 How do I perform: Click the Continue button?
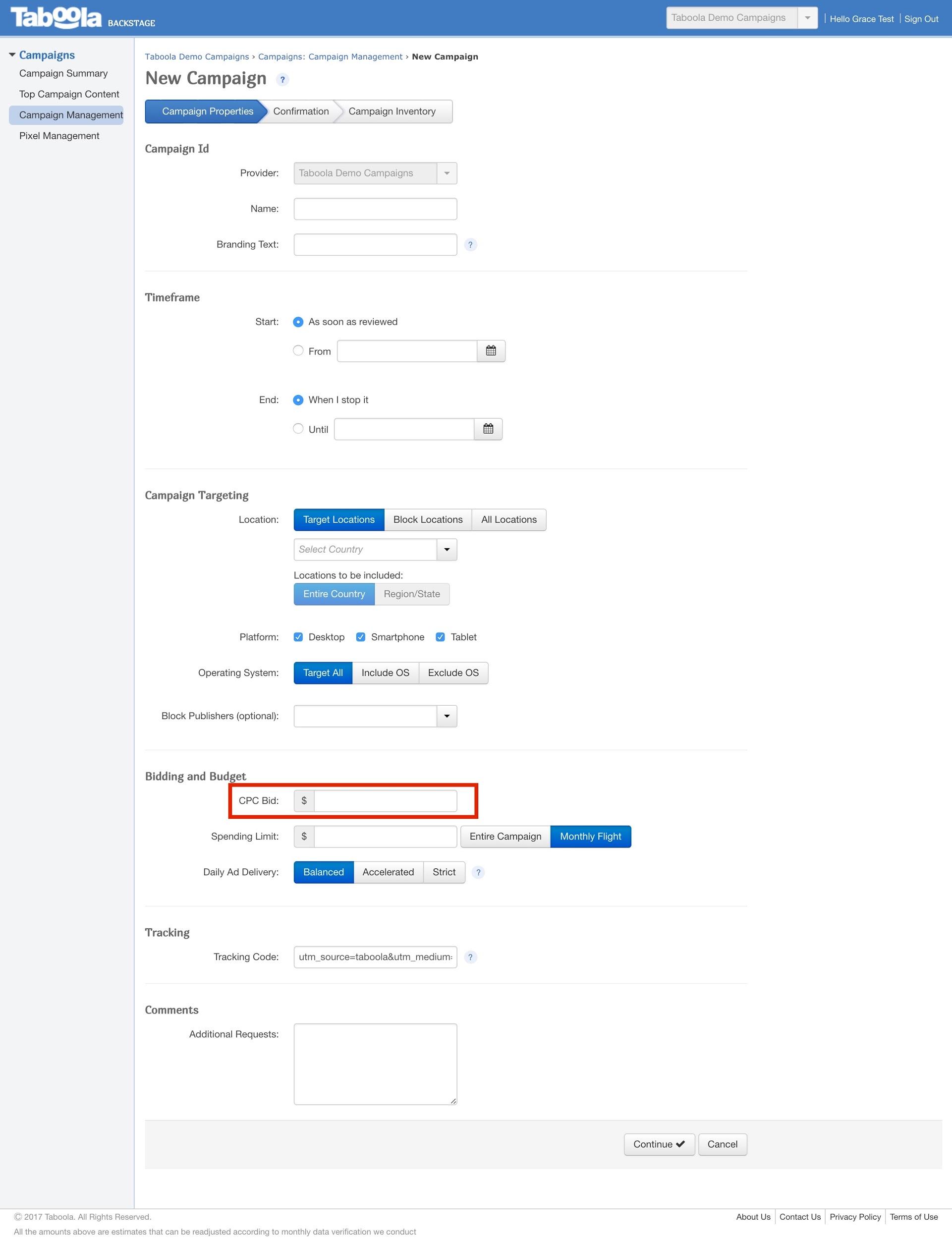[x=659, y=1144]
